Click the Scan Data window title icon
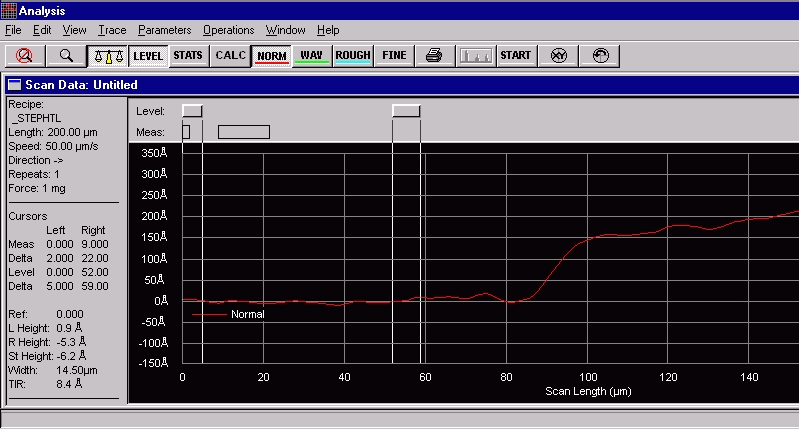 [x=13, y=85]
